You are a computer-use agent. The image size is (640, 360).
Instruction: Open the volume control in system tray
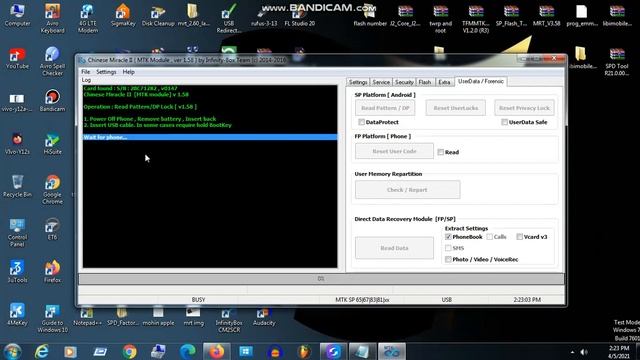[584, 352]
